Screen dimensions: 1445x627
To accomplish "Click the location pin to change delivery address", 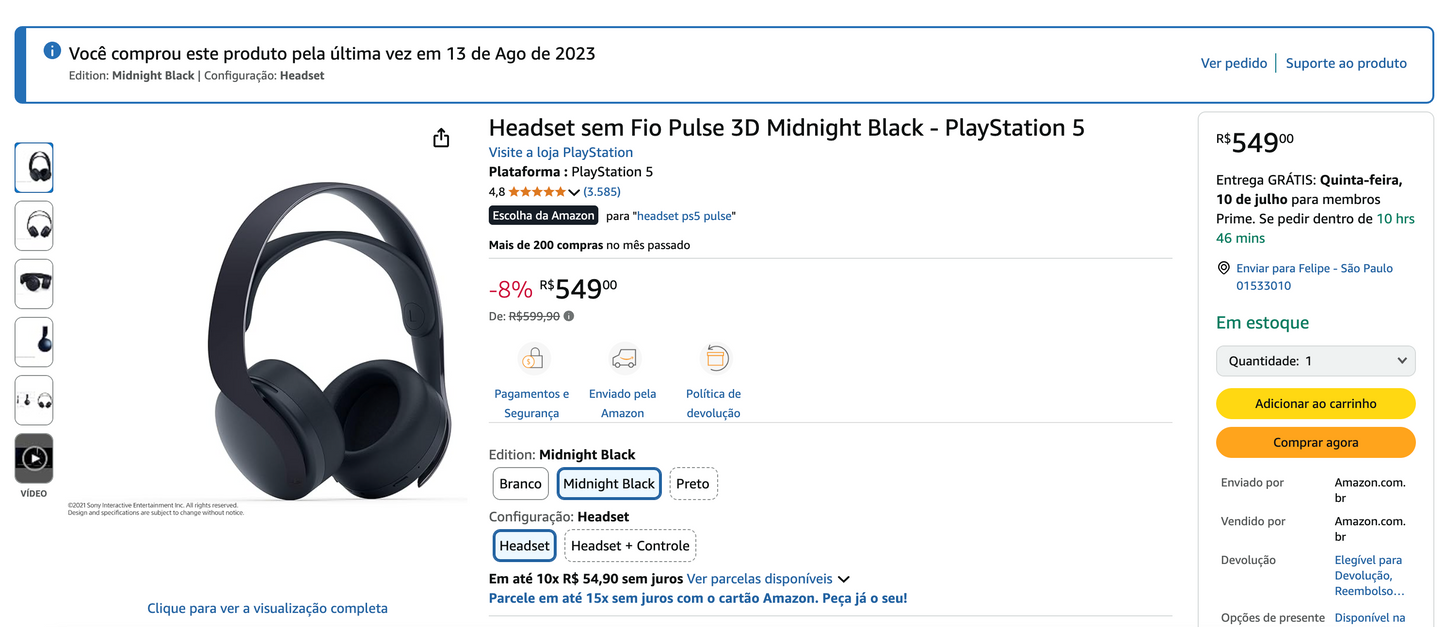I will coord(1224,267).
